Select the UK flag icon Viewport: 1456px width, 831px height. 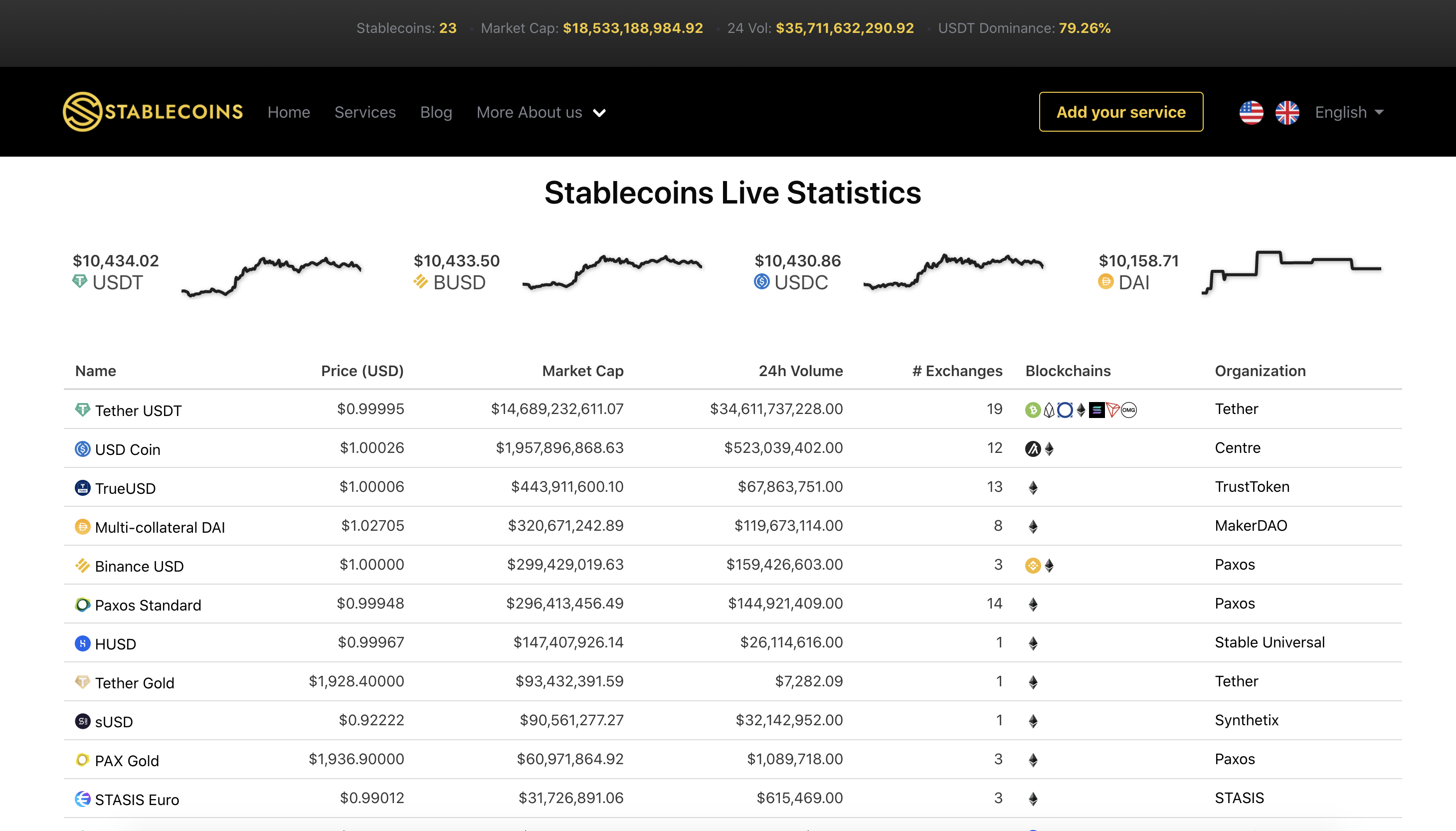coord(1287,112)
